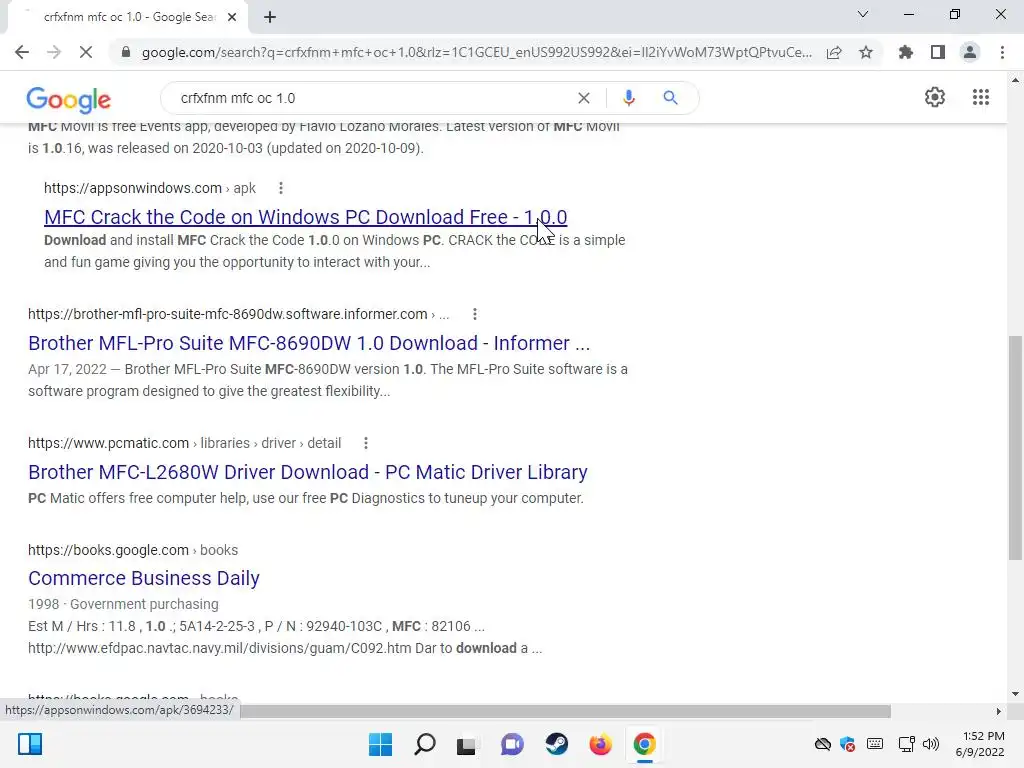Image resolution: width=1024 pixels, height=768 pixels.
Task: Stop the page from loading
Action: point(86,52)
